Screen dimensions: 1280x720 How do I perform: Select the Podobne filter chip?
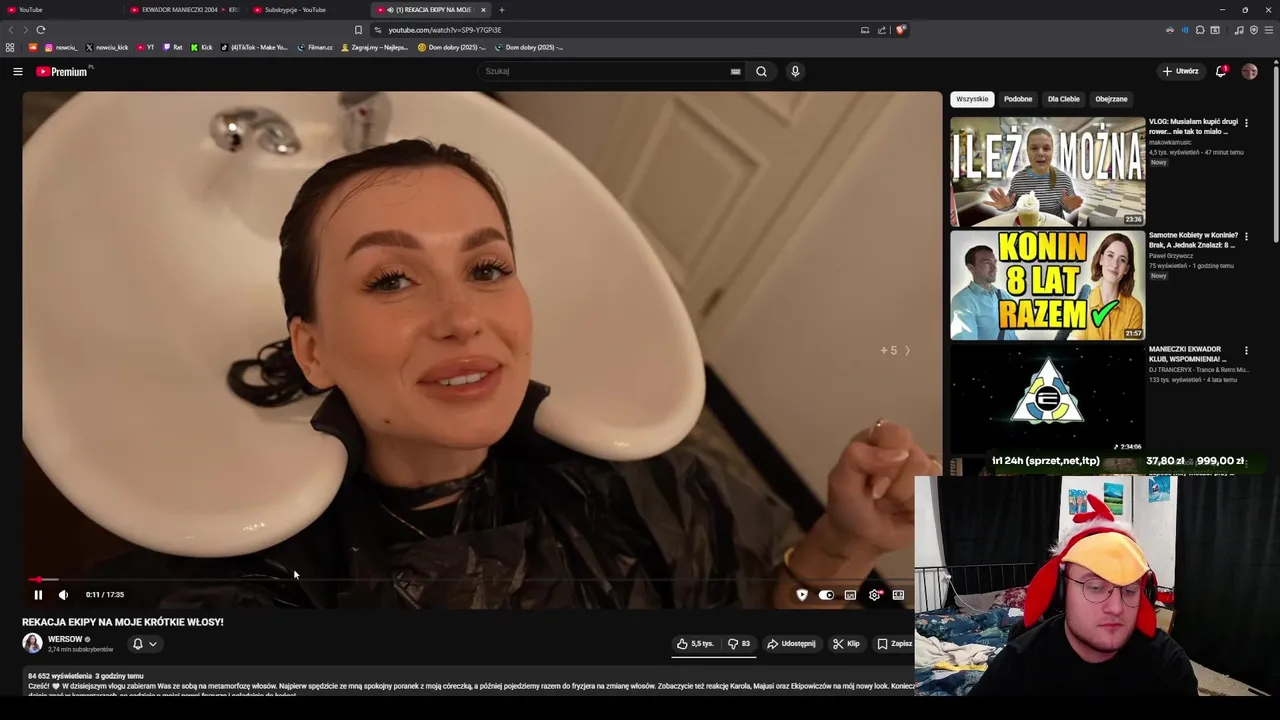pos(1018,99)
